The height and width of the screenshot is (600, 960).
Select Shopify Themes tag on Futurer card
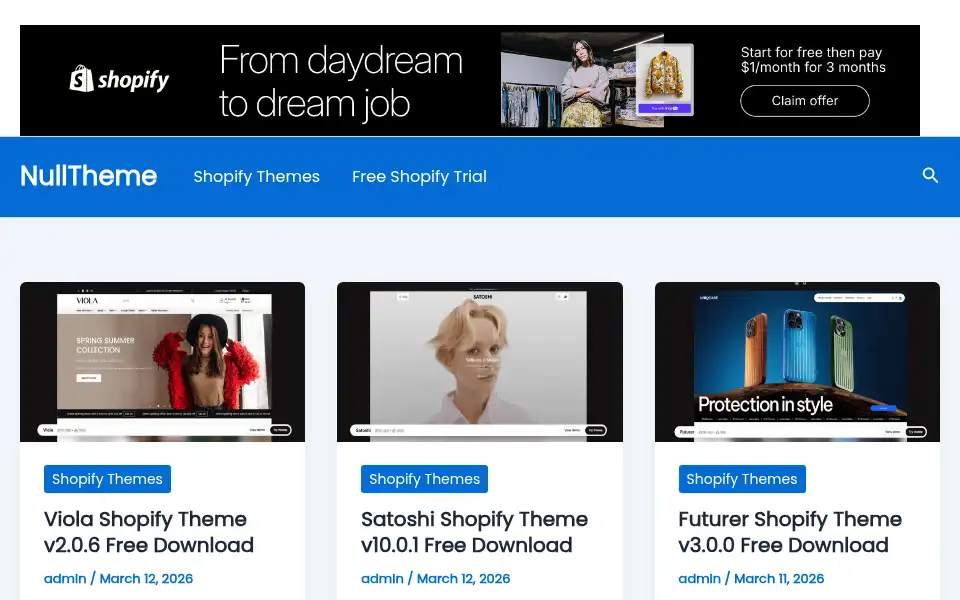742,479
